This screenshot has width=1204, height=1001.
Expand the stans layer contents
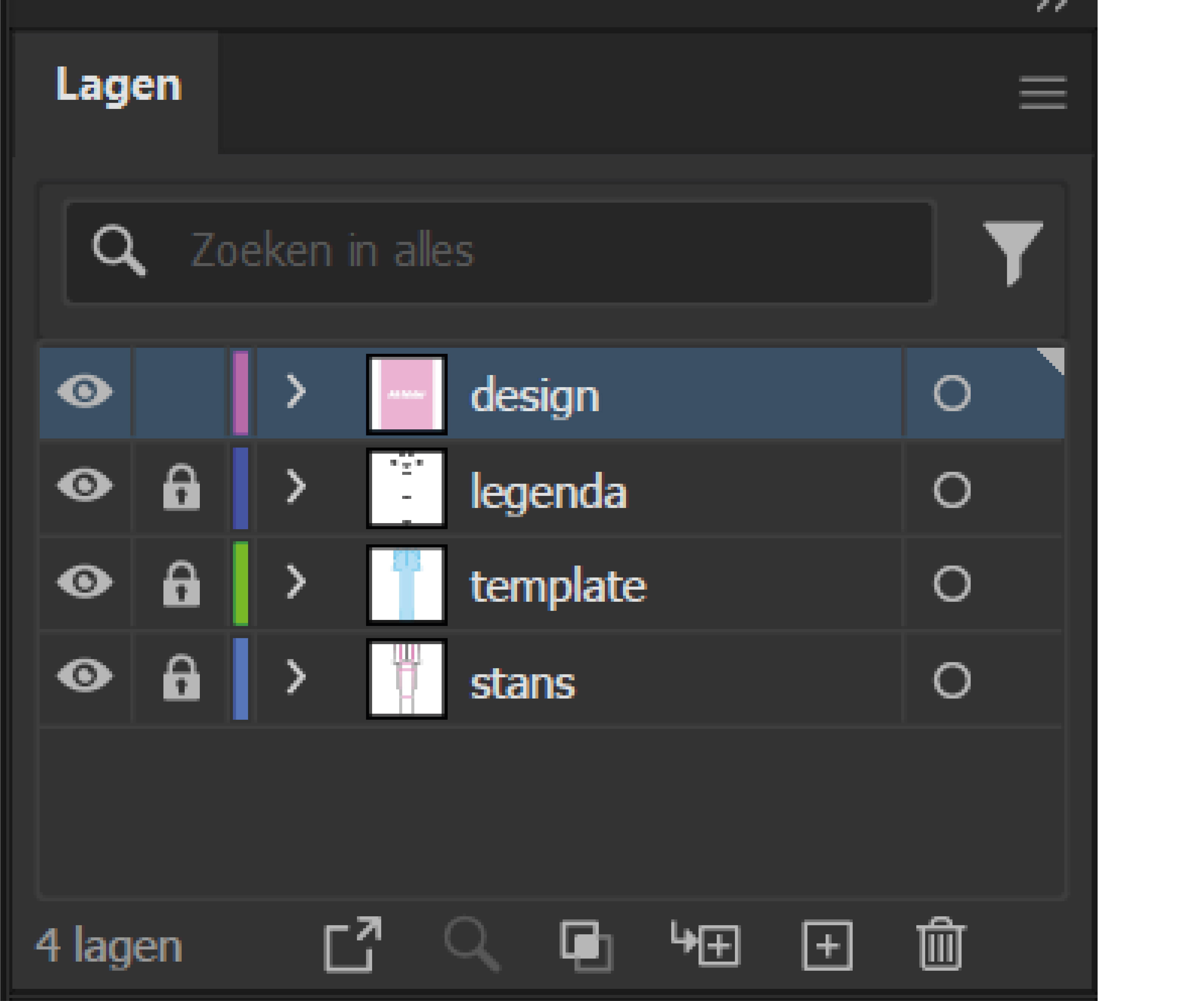tap(296, 680)
